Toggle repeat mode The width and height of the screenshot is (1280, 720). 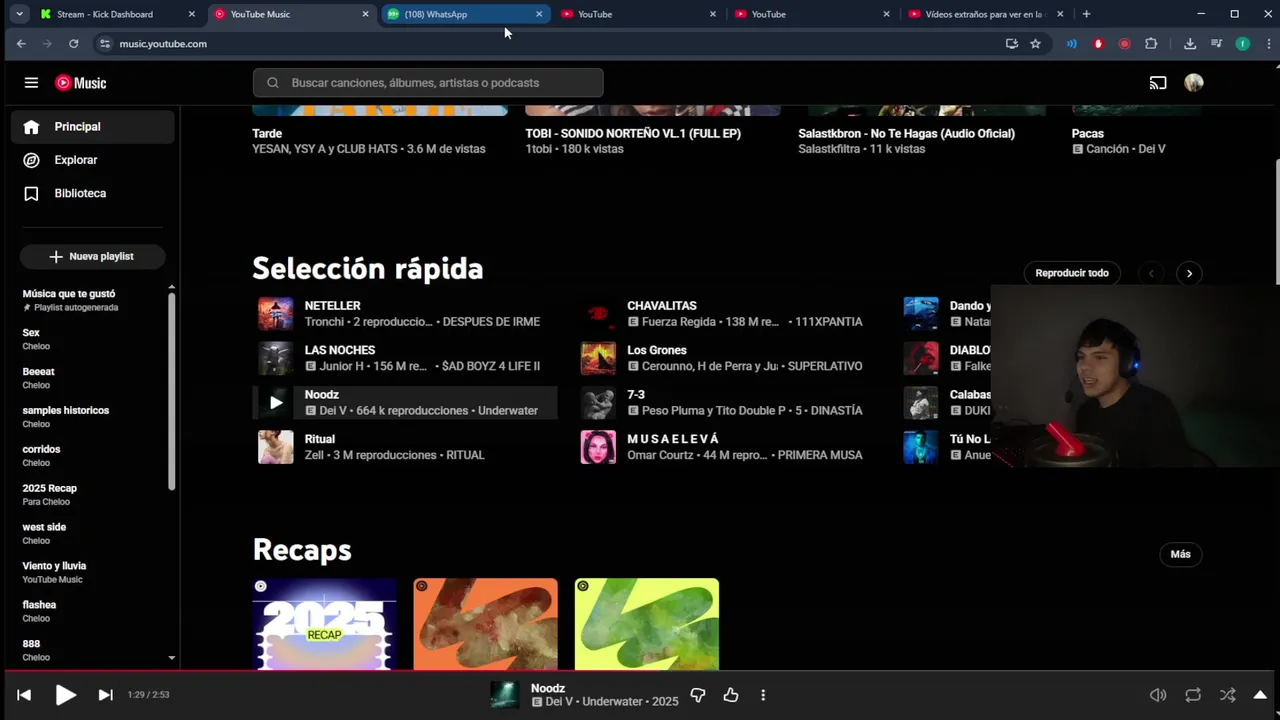point(1193,695)
